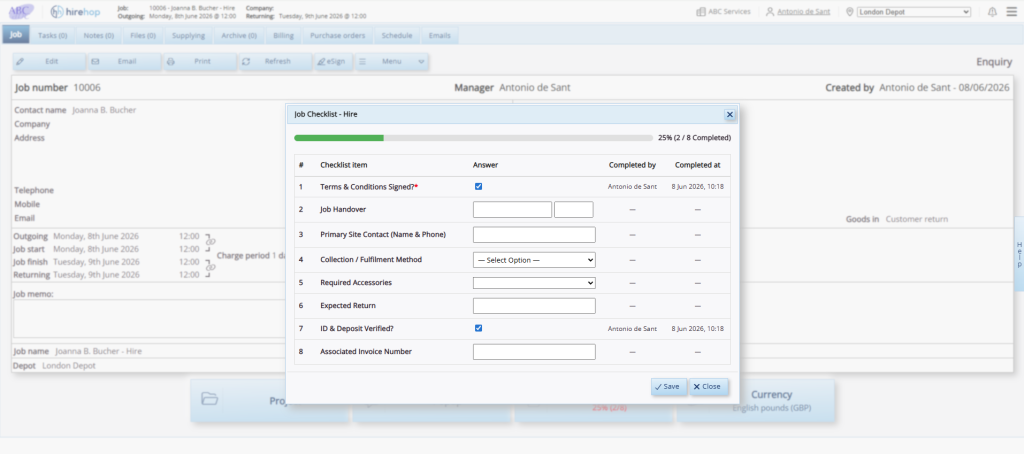Image resolution: width=1024 pixels, height=454 pixels.
Task: Open the London Depot dropdown
Action: [914, 12]
